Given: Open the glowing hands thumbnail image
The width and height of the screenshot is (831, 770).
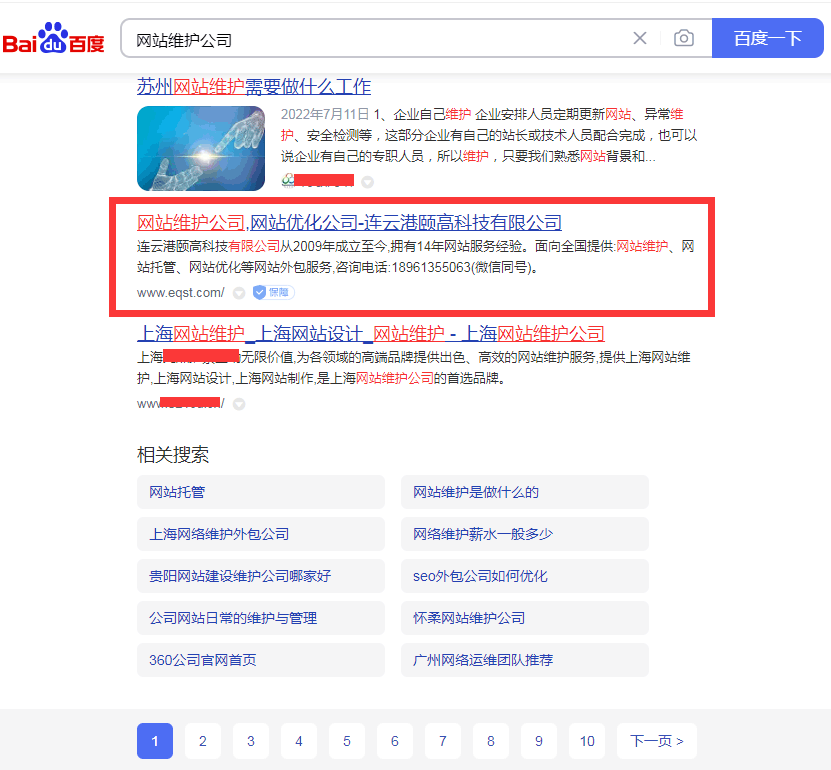Looking at the screenshot, I should tap(201, 148).
